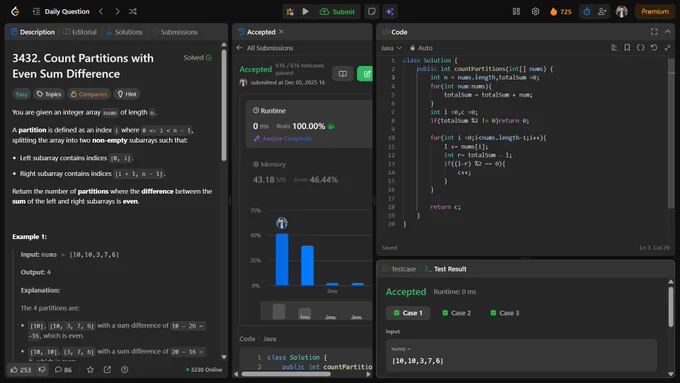Viewport: 680px width, 383px height.
Task: Switch to the Editorial tab
Action: [x=80, y=32]
